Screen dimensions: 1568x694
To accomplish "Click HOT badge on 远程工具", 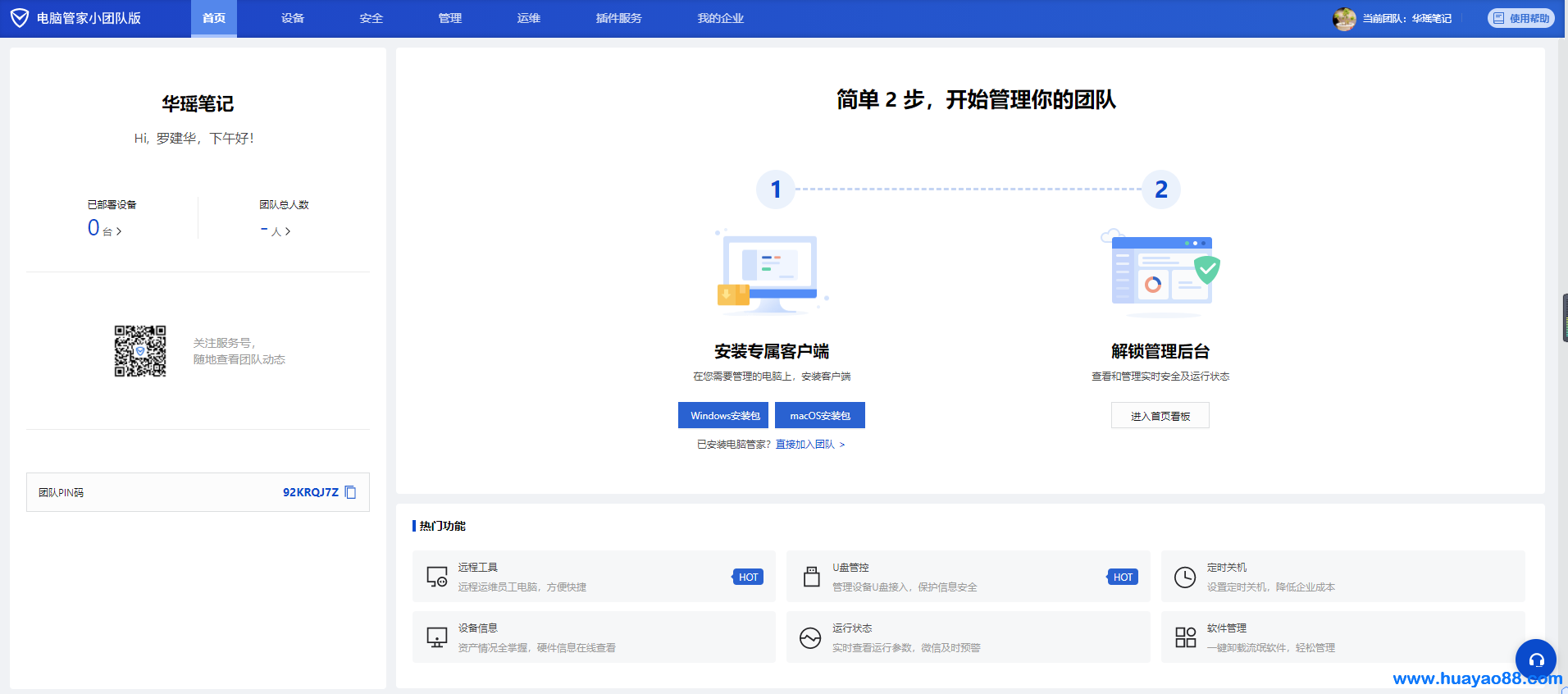I will [748, 577].
